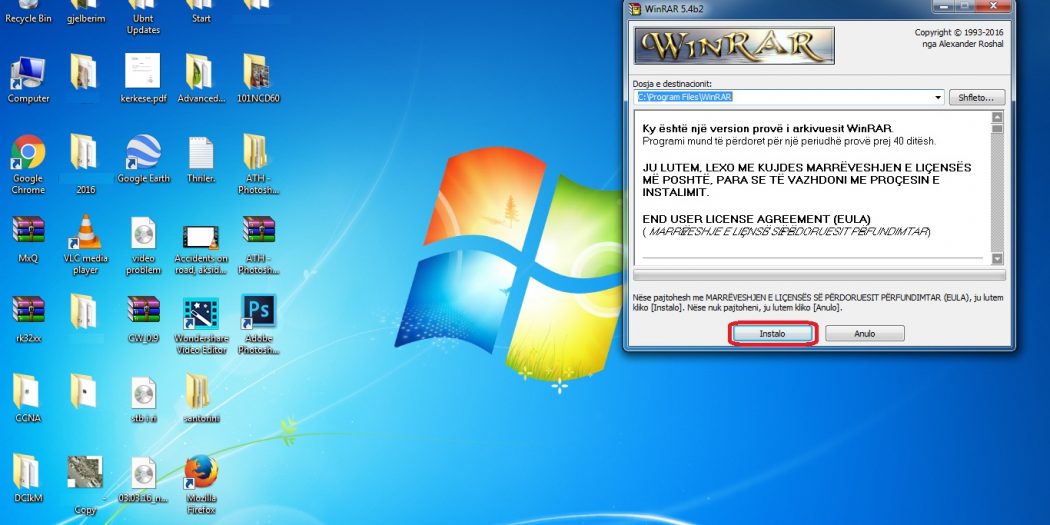
Task: Select the VLC media player shortcut
Action: coord(86,244)
